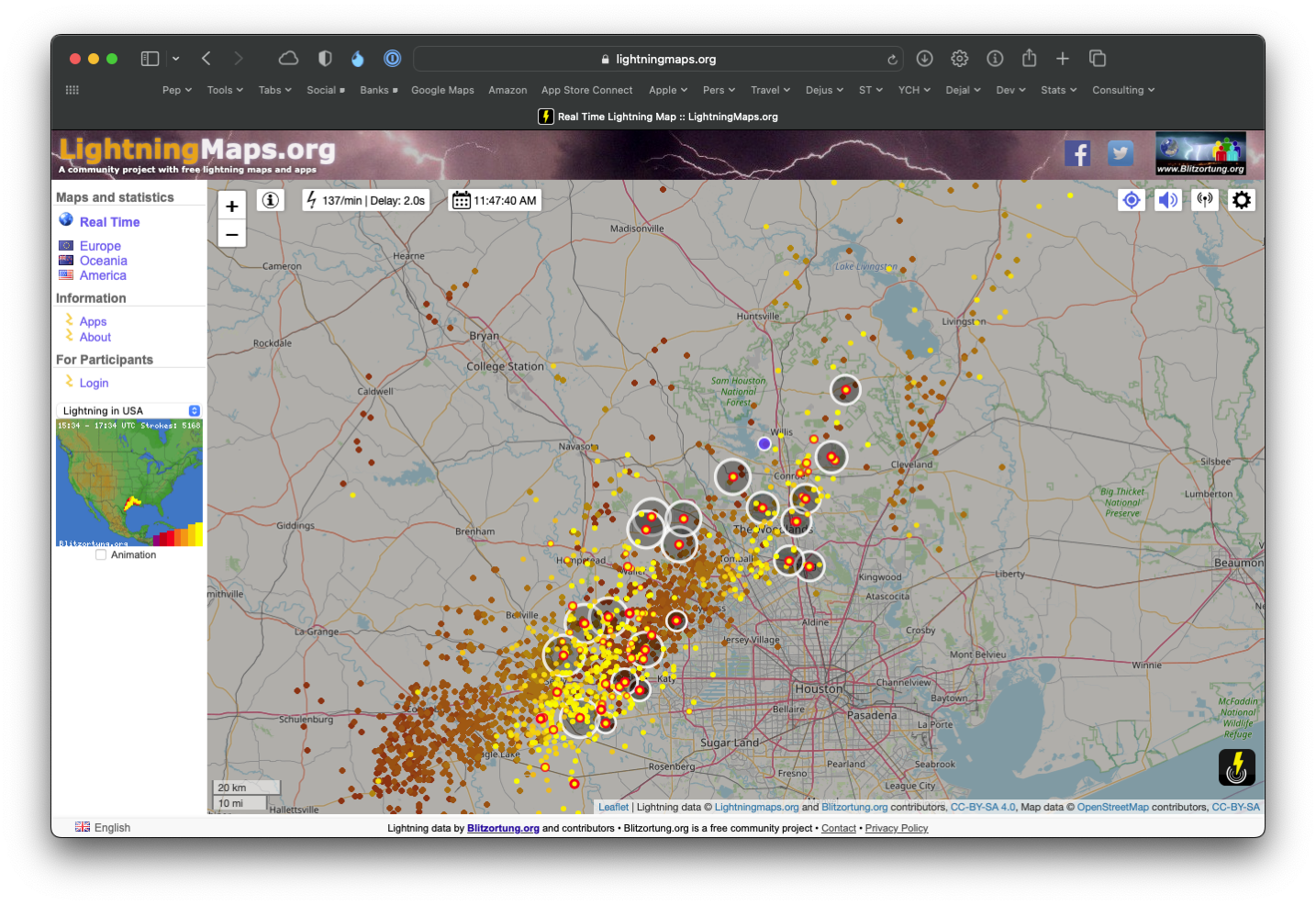
Task: Open the Oceania map link
Action: [103, 261]
